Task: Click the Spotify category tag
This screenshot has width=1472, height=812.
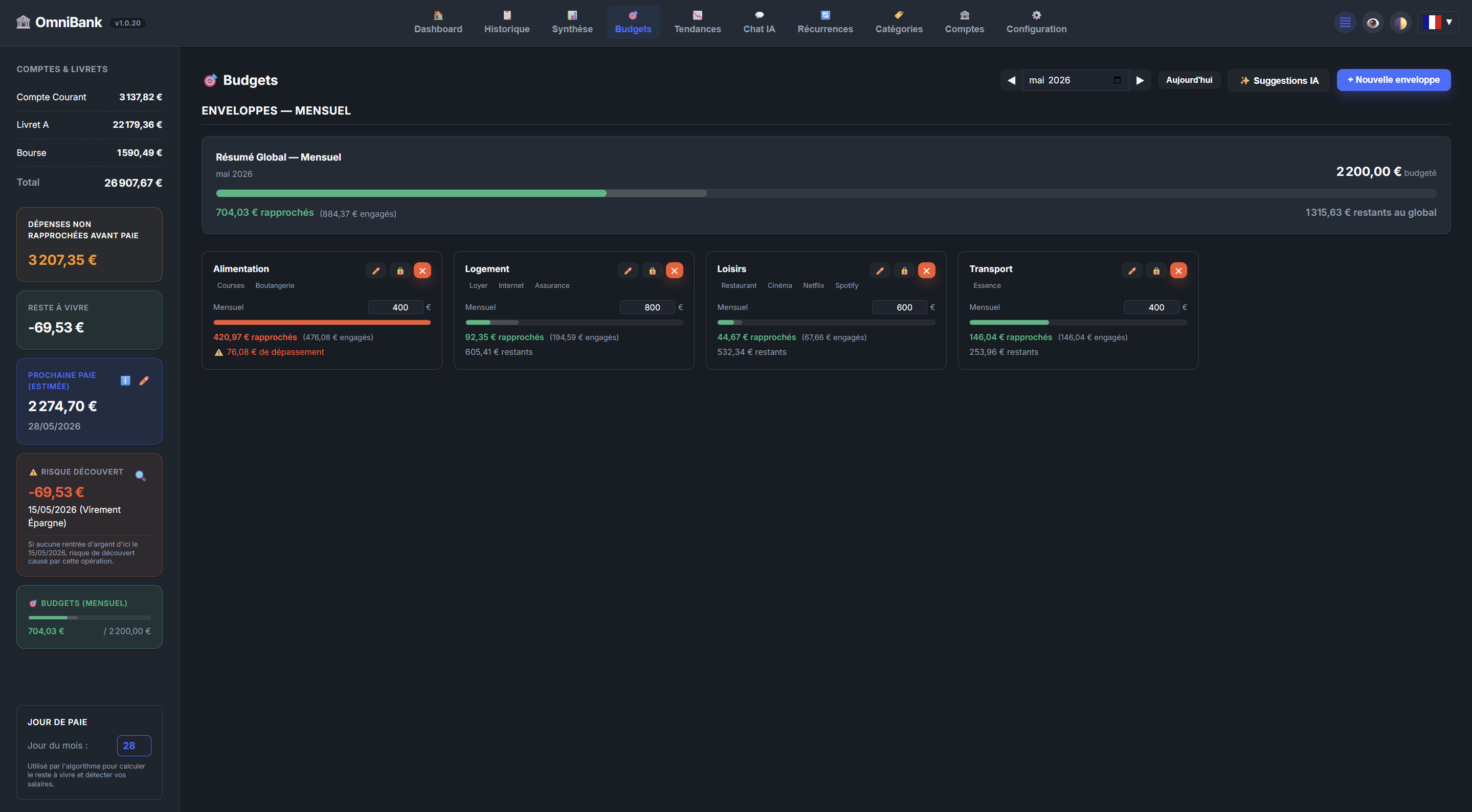Action: point(846,285)
